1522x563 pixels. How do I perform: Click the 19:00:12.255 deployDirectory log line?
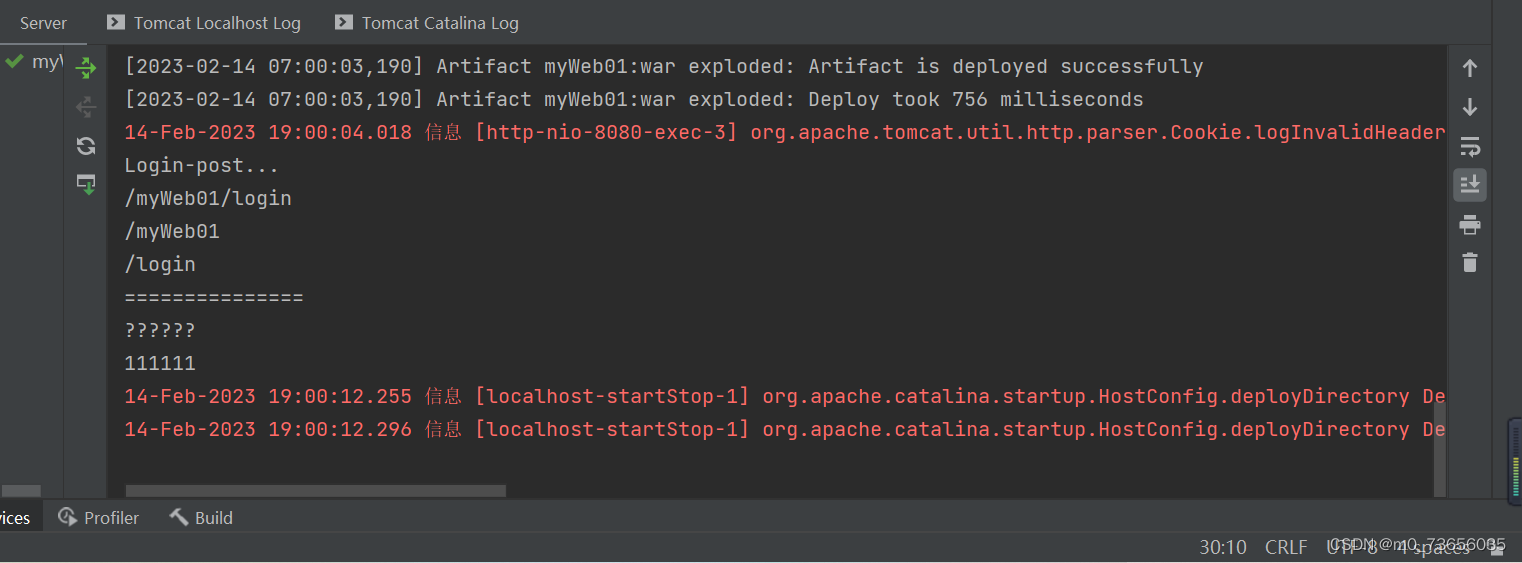(785, 397)
